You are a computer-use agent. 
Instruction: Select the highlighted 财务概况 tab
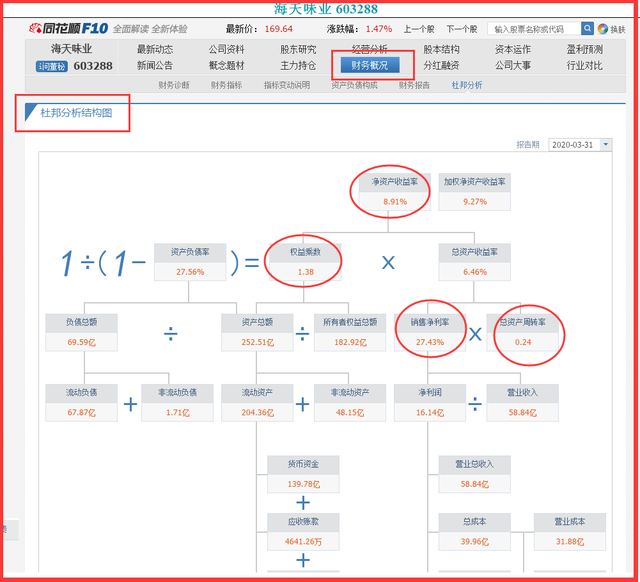click(x=370, y=65)
